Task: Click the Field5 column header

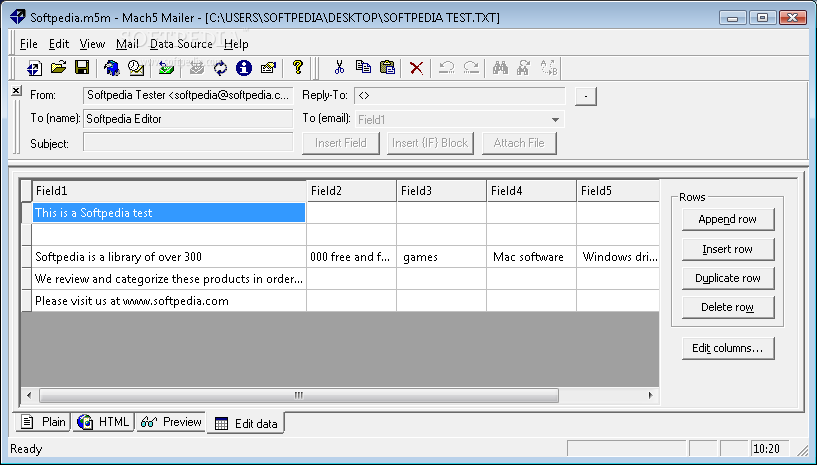Action: pyautogui.click(x=618, y=191)
